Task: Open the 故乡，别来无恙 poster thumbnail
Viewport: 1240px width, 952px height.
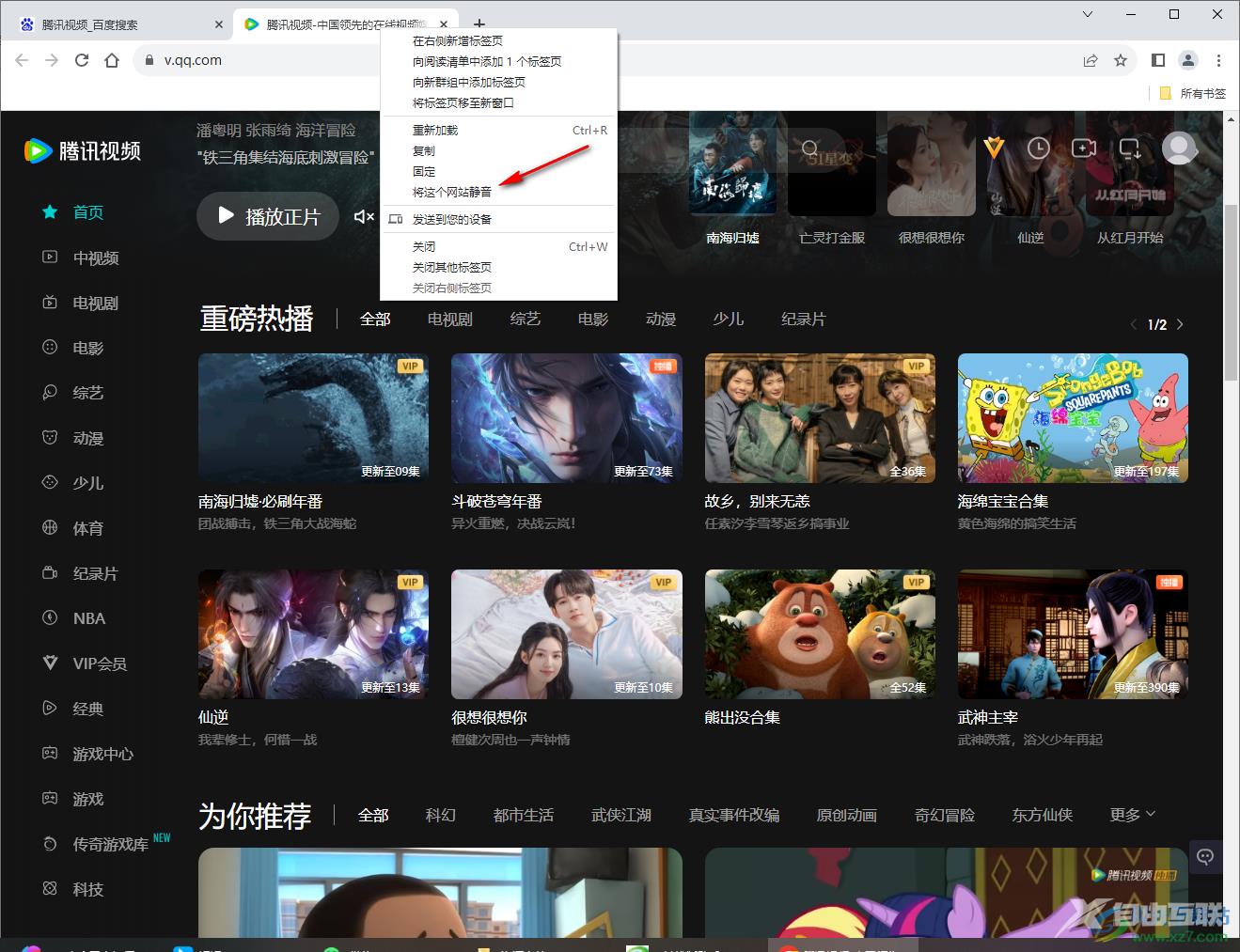Action: pyautogui.click(x=820, y=418)
